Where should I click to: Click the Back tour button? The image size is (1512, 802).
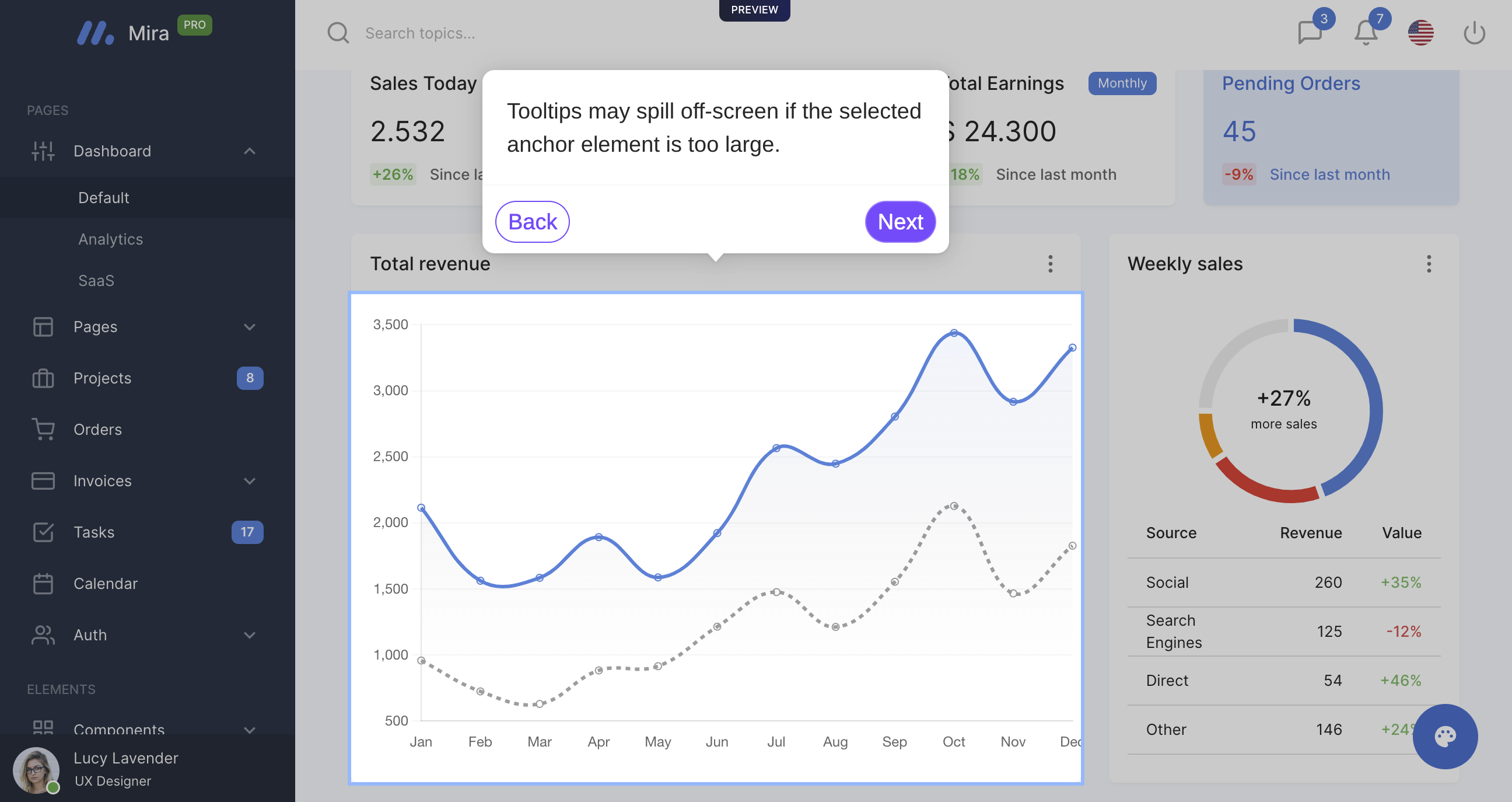532,222
